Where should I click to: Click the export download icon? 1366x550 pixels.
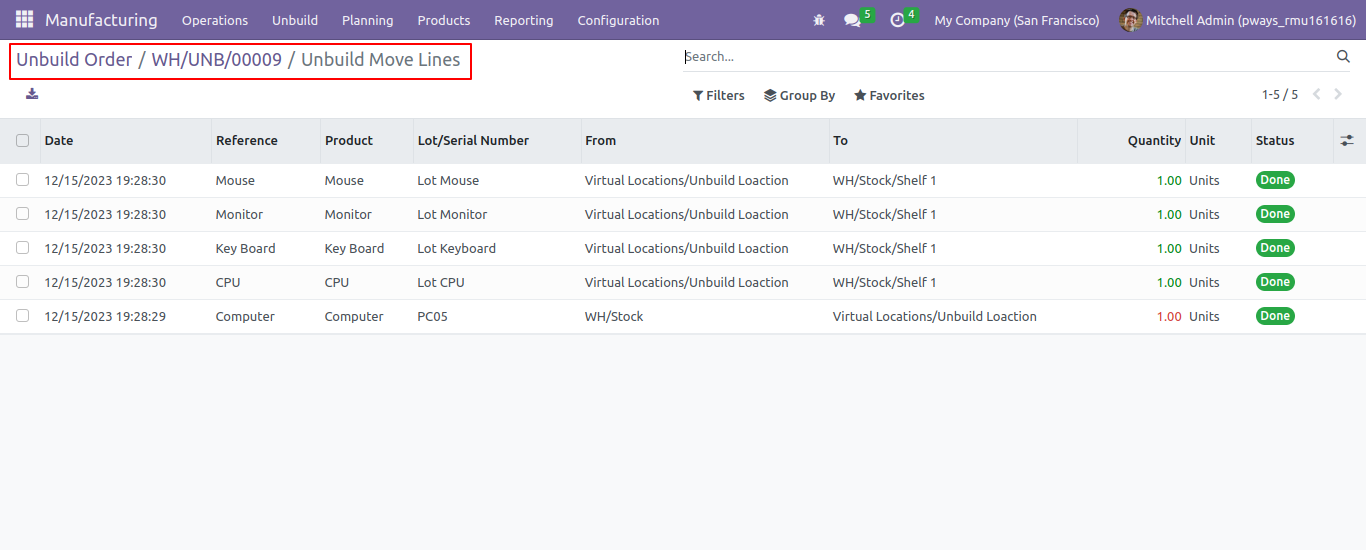(32, 94)
